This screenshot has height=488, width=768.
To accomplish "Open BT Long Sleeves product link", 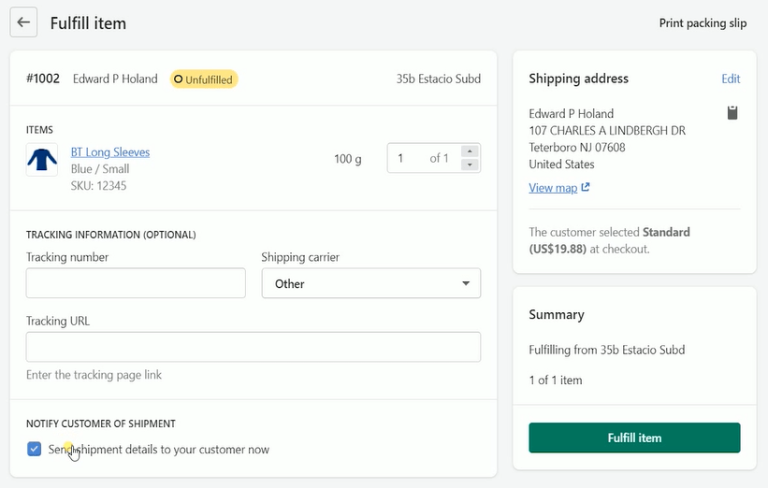I will 110,153.
